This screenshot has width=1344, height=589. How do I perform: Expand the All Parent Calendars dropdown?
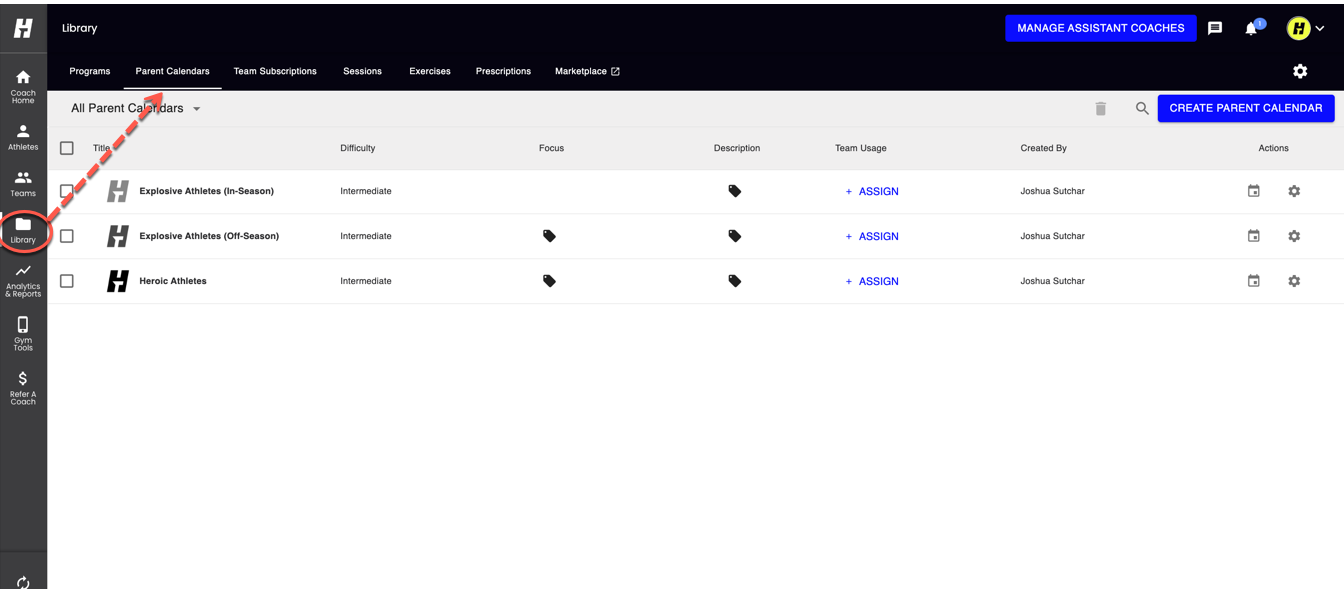136,108
